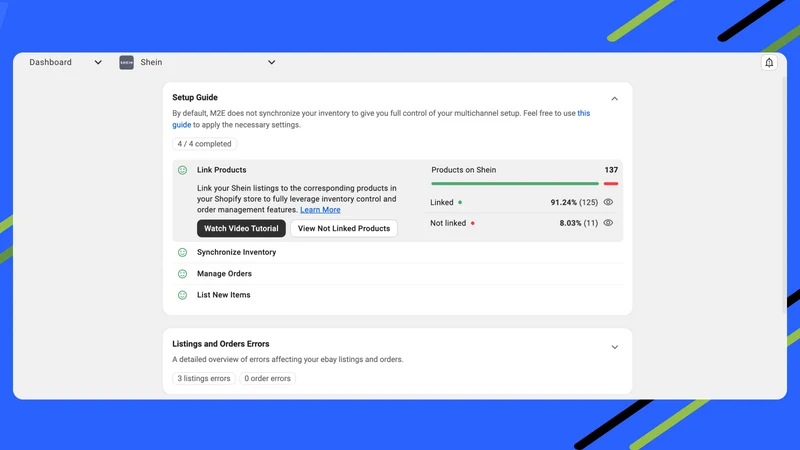Click the red not-linked progress segment
Viewport: 800px width, 450px height.
click(x=611, y=184)
